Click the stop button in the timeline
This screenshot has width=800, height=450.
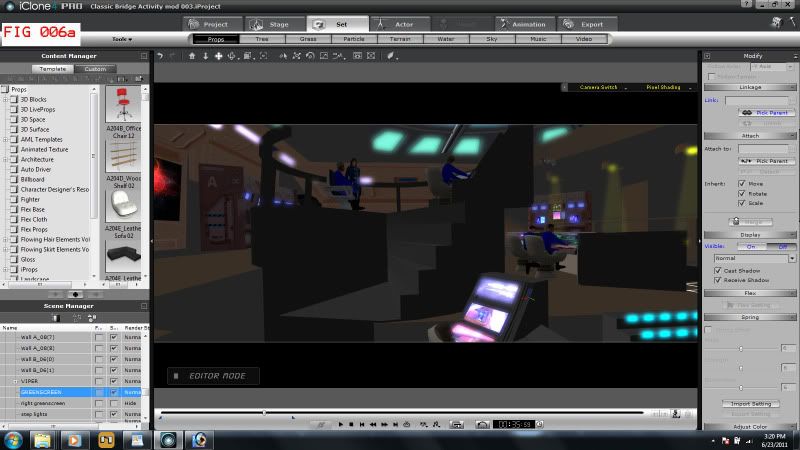351,424
